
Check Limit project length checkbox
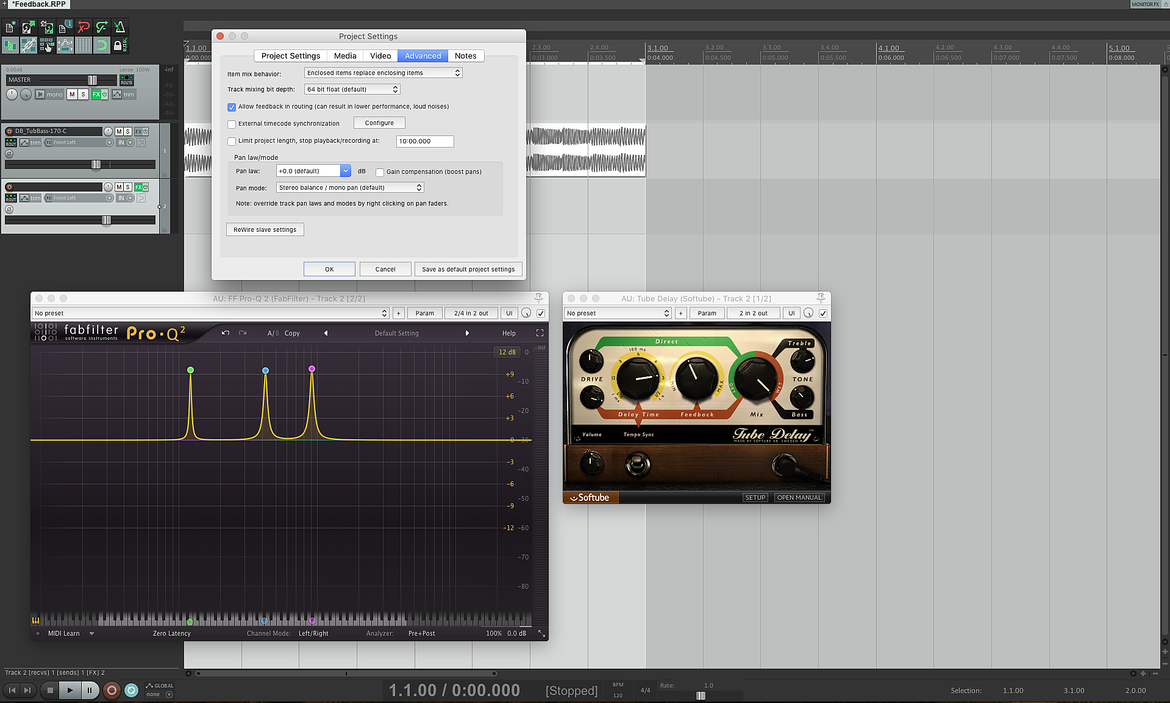[x=231, y=141]
